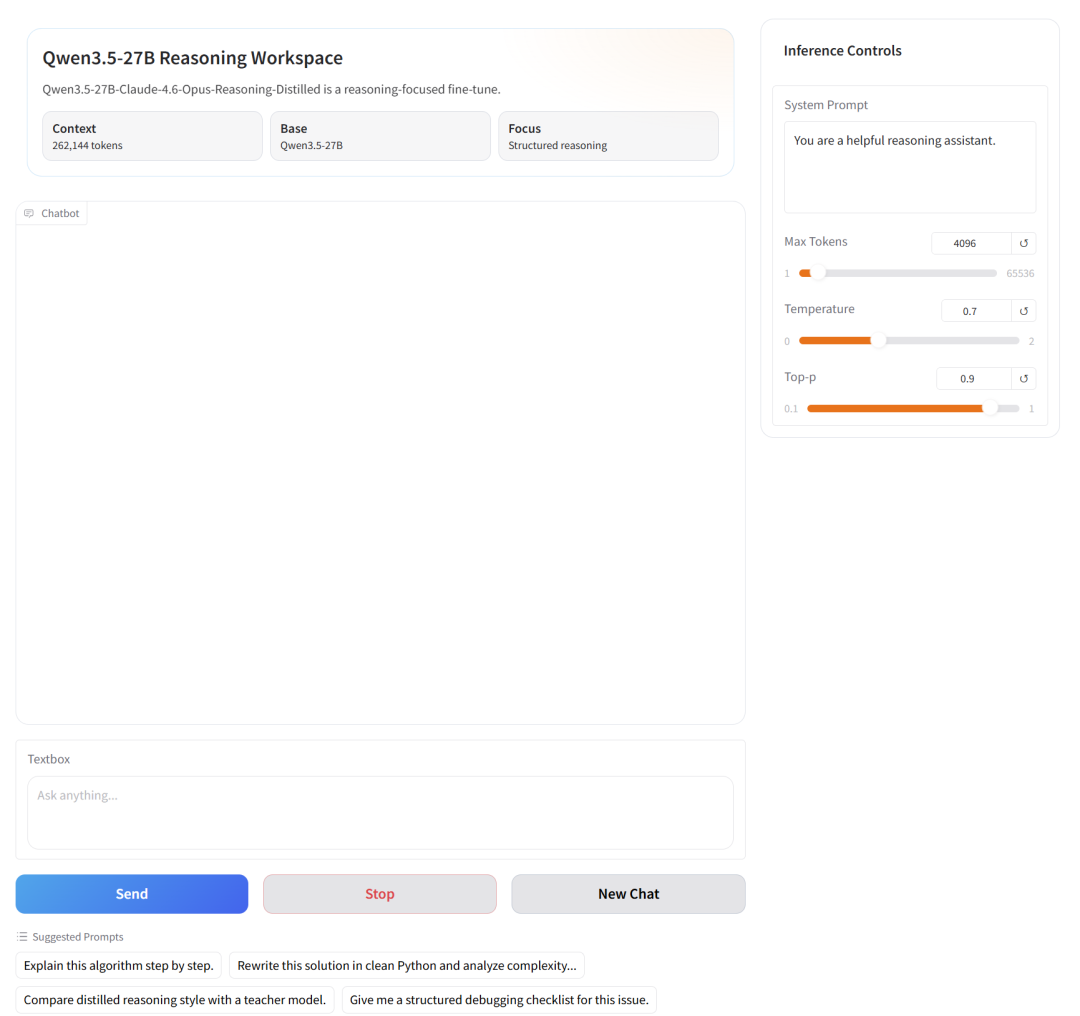Click the 65536 maximum value of Max Tokens
This screenshot has width=1080, height=1016.
(1020, 273)
